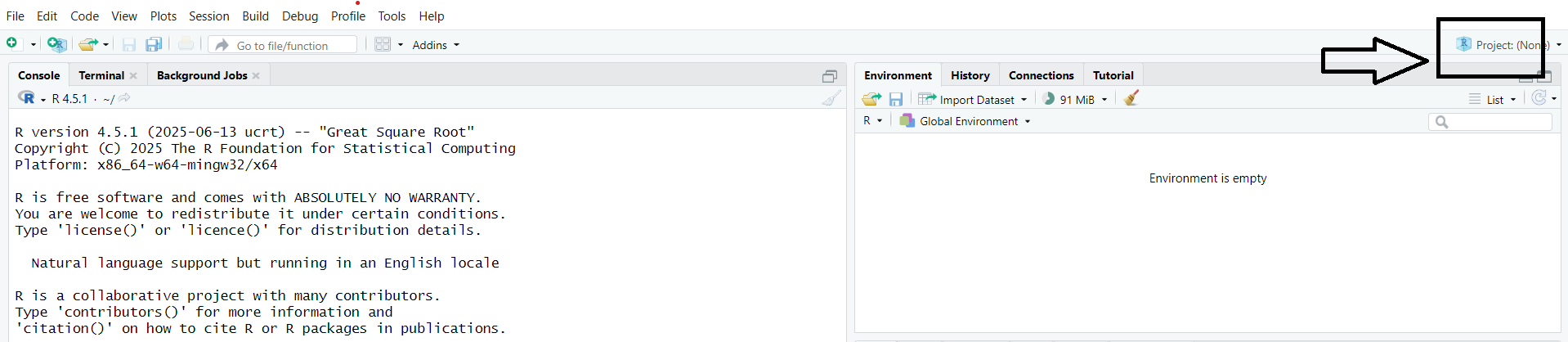Switch to the Connections tab
This screenshot has height=342, width=1568.
click(1041, 75)
